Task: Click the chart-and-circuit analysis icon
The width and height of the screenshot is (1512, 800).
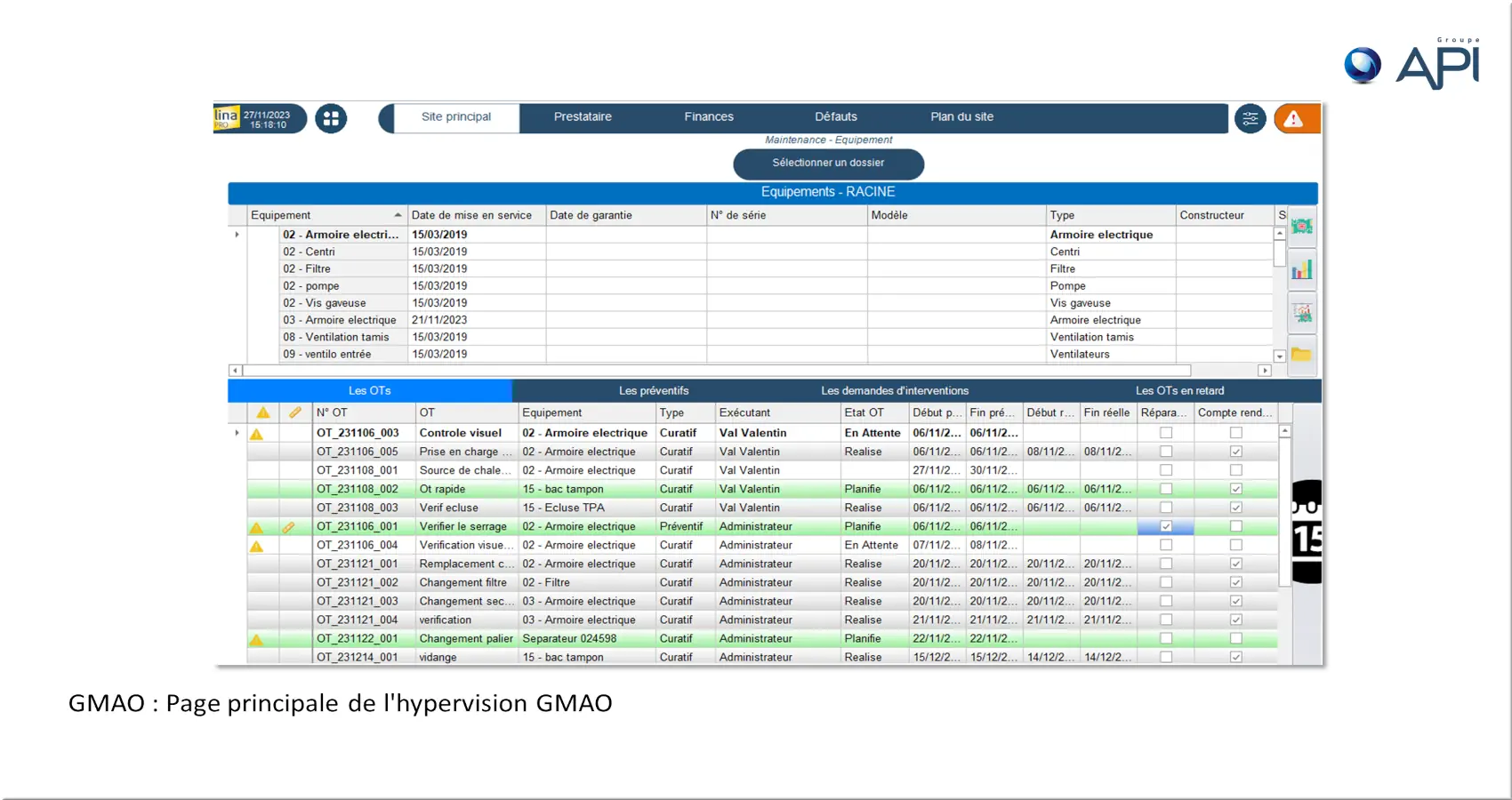Action: click(1302, 313)
